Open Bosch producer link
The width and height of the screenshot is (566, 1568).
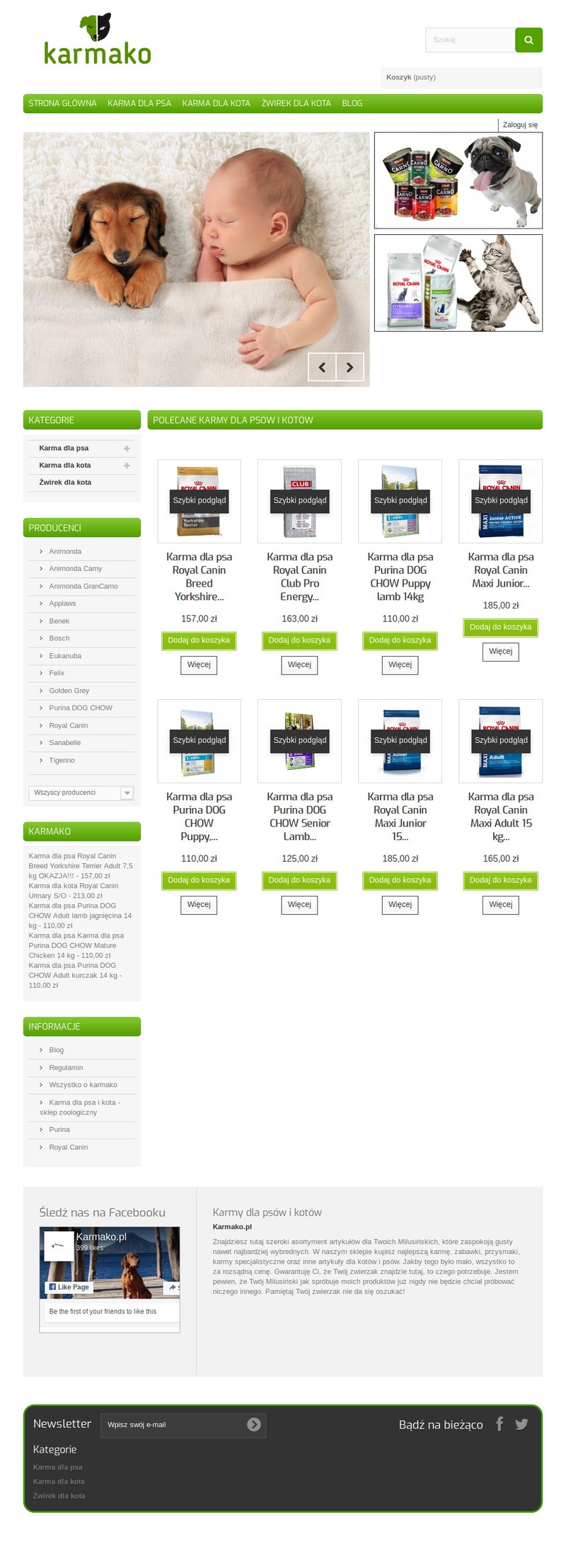click(x=59, y=638)
